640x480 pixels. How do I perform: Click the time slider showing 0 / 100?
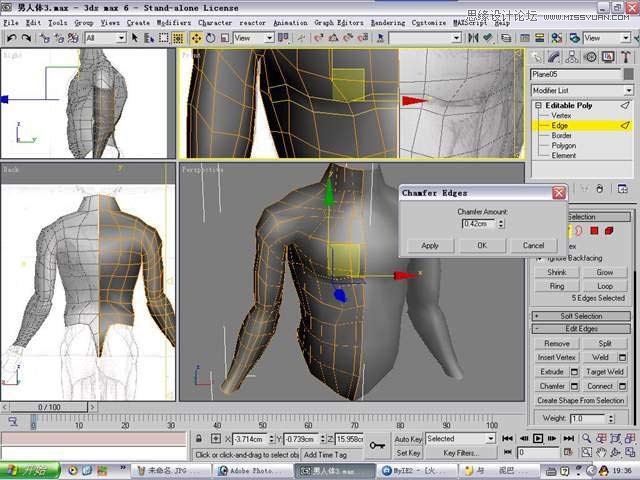[49, 407]
